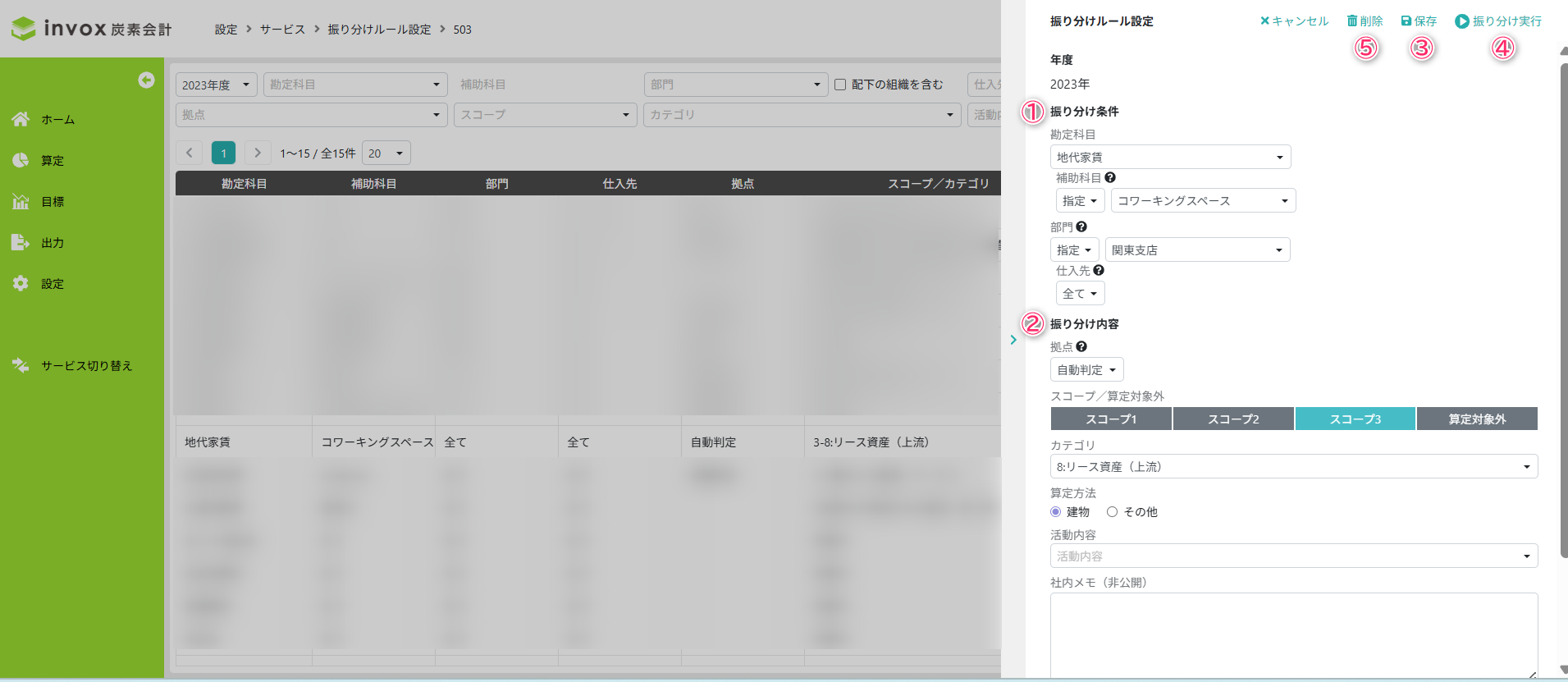The image size is (1568, 682).
Task: Click into the 社内メモ text area
Action: pos(1293,634)
